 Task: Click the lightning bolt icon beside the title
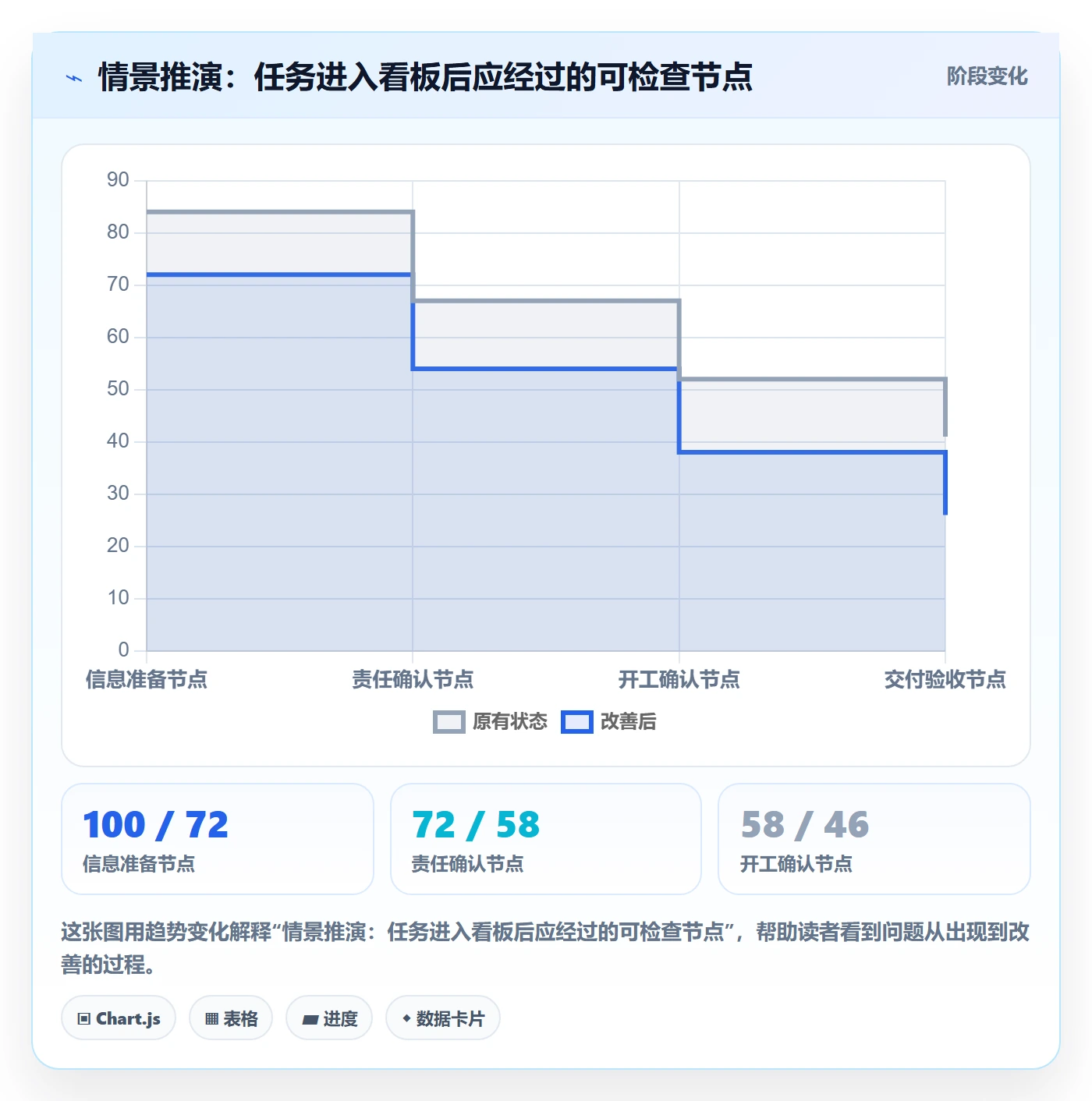click(x=74, y=77)
